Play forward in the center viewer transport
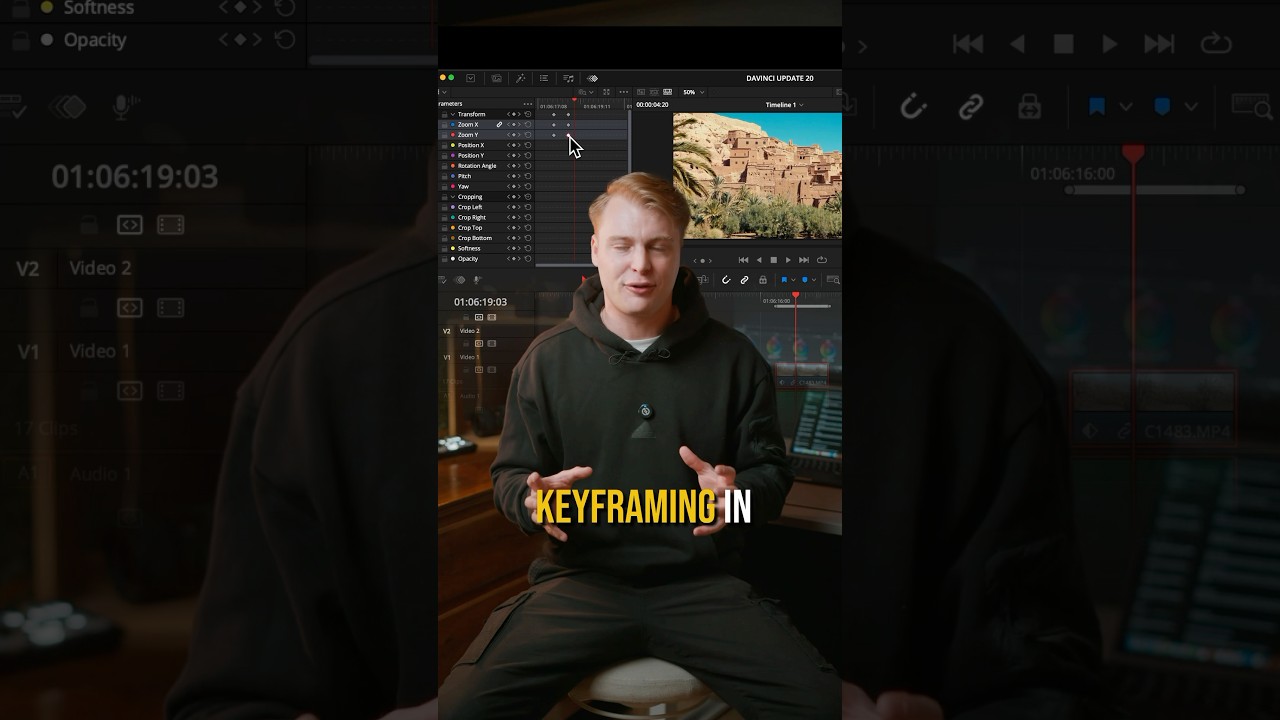Screen dimensions: 1280x720 [x=788, y=260]
